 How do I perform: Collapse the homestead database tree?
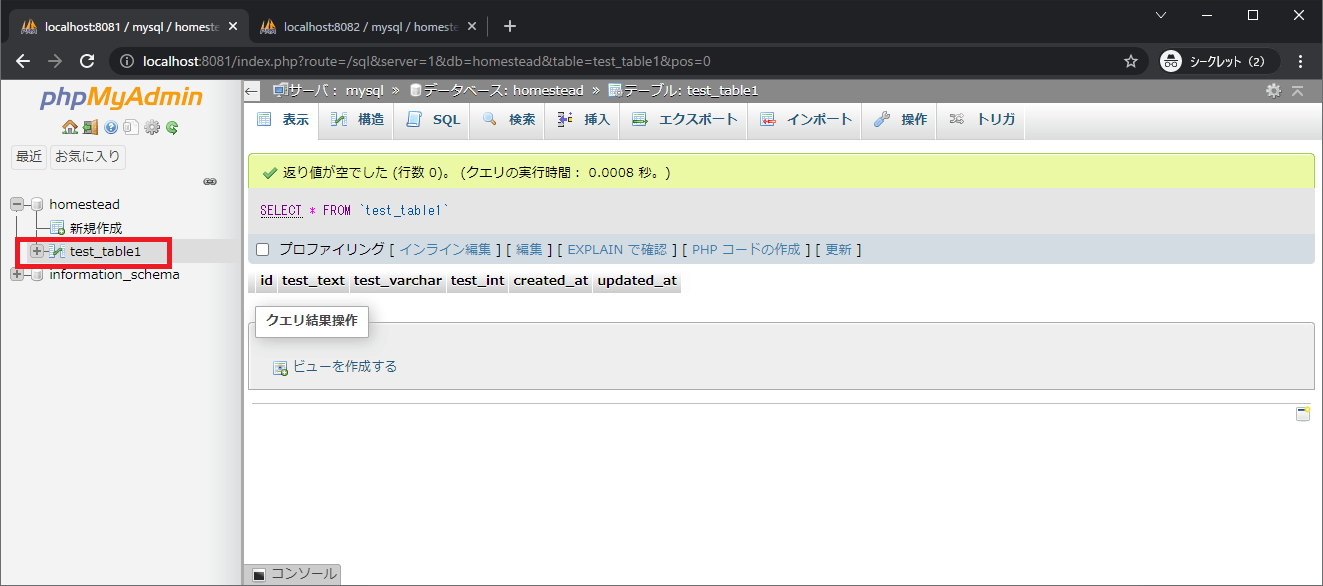pyautogui.click(x=17, y=204)
